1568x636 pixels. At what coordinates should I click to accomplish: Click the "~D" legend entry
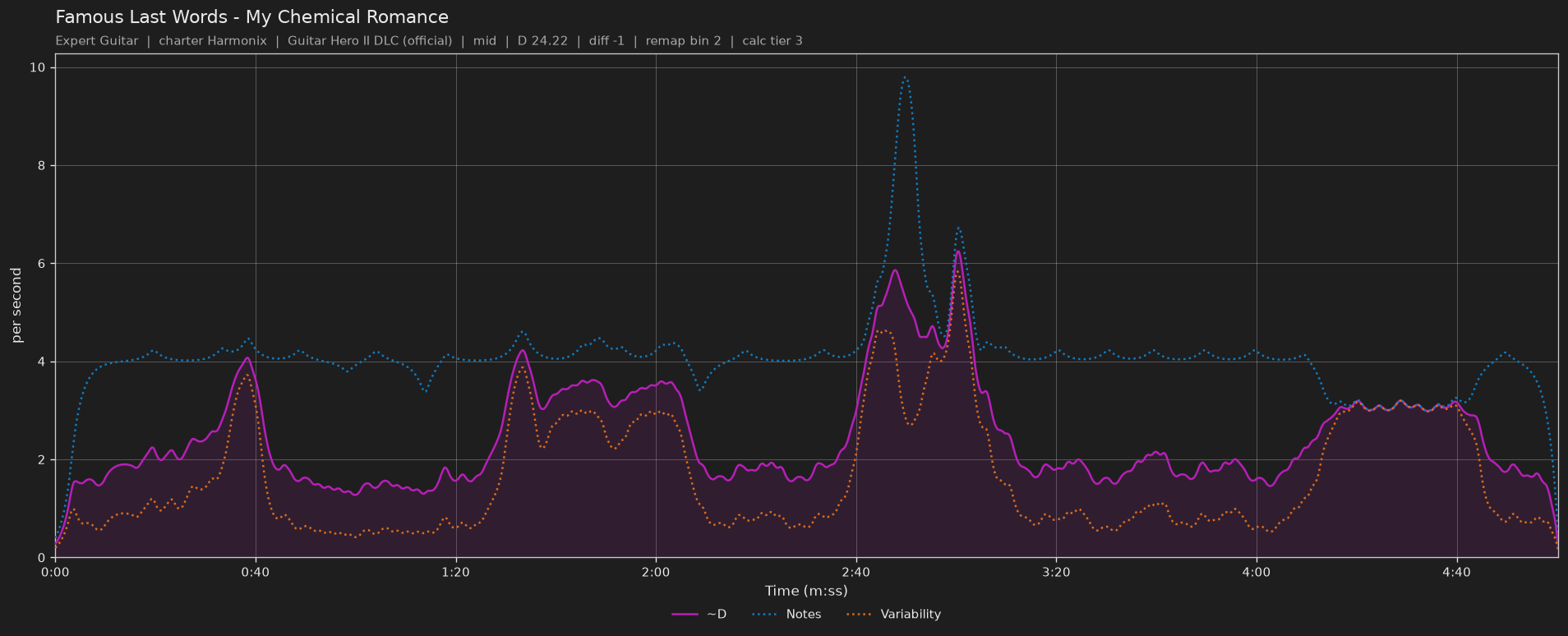pos(699,615)
